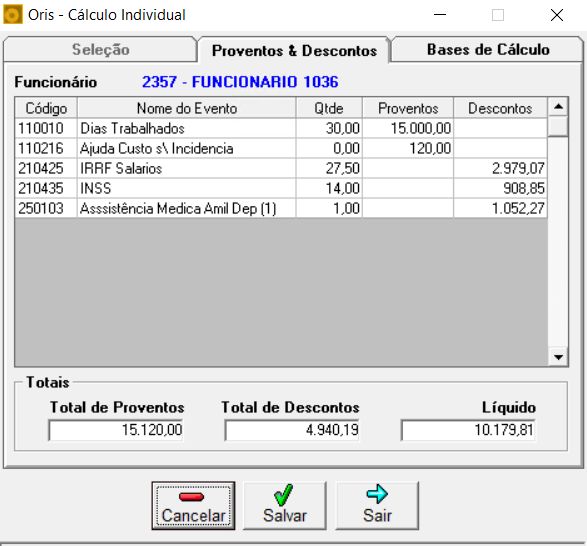Image resolution: width=587 pixels, height=546 pixels.
Task: Close the Oris Cálculo Individual window
Action: tap(557, 15)
